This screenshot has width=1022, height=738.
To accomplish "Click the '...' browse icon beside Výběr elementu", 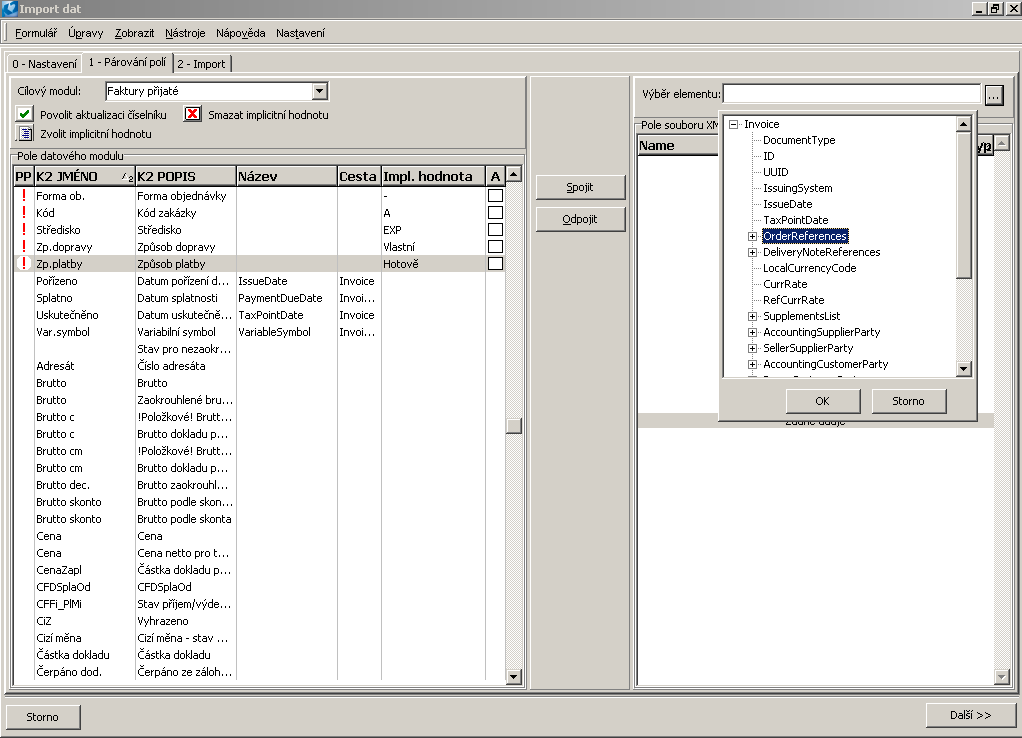I will point(993,93).
